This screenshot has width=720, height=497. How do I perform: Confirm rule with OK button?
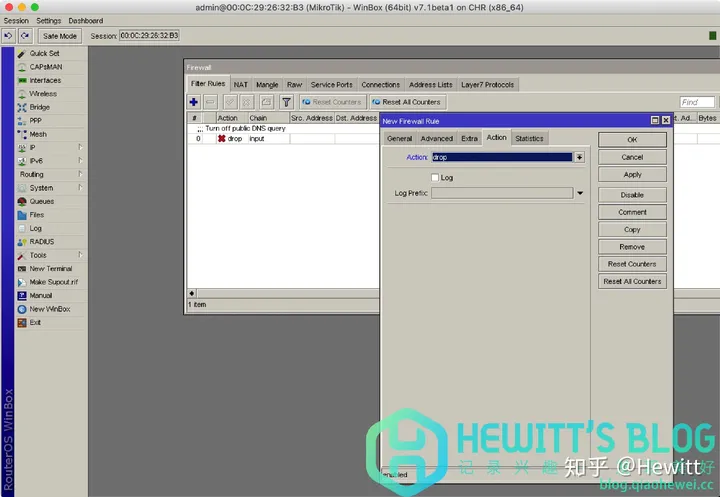tap(632, 140)
